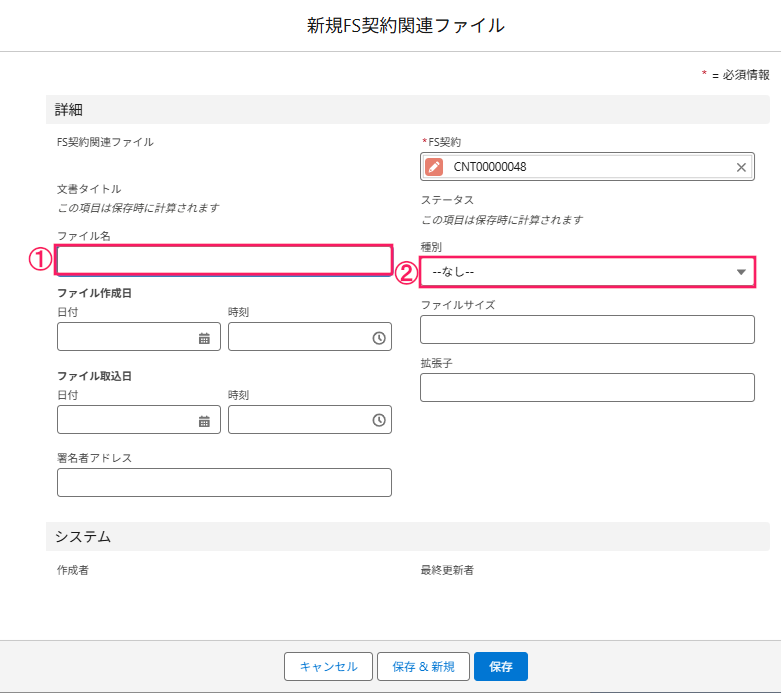
Task: Open clock picker for ファイル取込日 time
Action: coord(379,420)
